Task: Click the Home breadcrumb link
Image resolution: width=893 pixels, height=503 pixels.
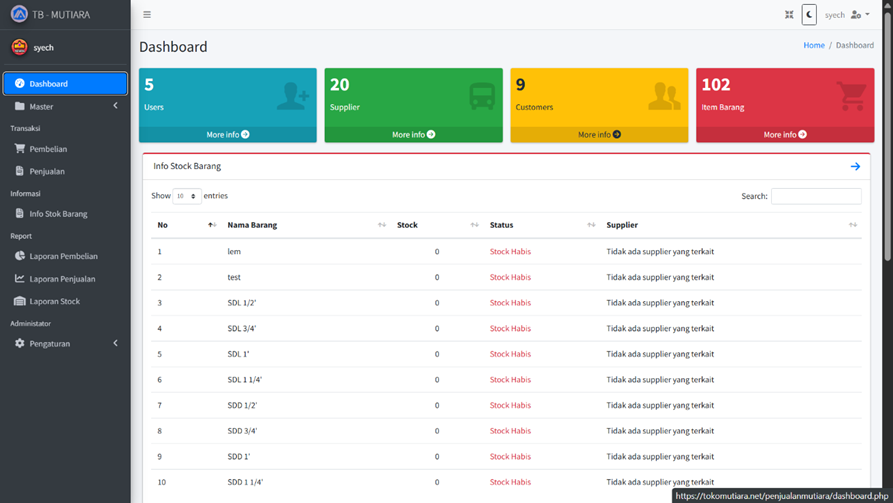Action: (814, 45)
